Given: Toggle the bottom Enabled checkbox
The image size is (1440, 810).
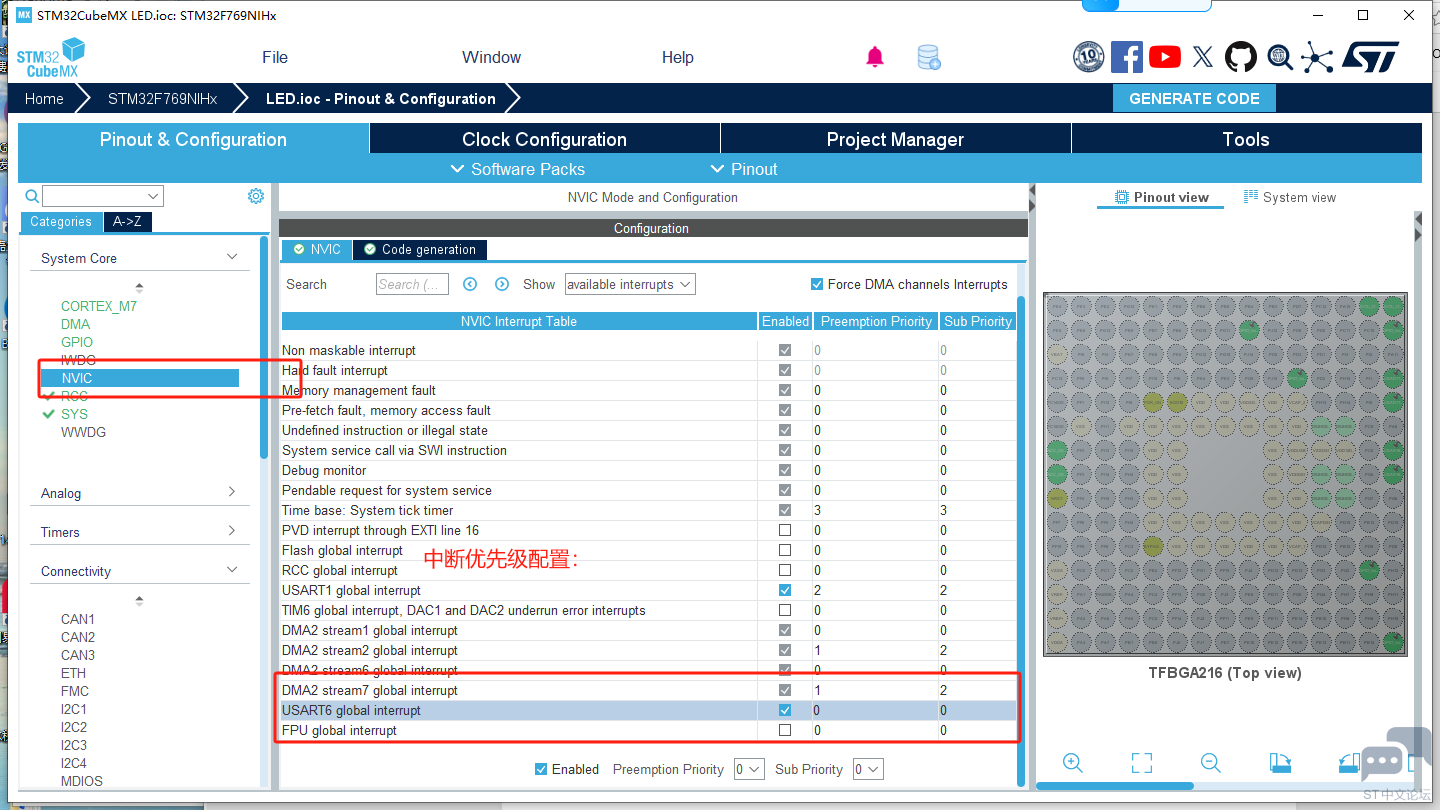Looking at the screenshot, I should 541,769.
